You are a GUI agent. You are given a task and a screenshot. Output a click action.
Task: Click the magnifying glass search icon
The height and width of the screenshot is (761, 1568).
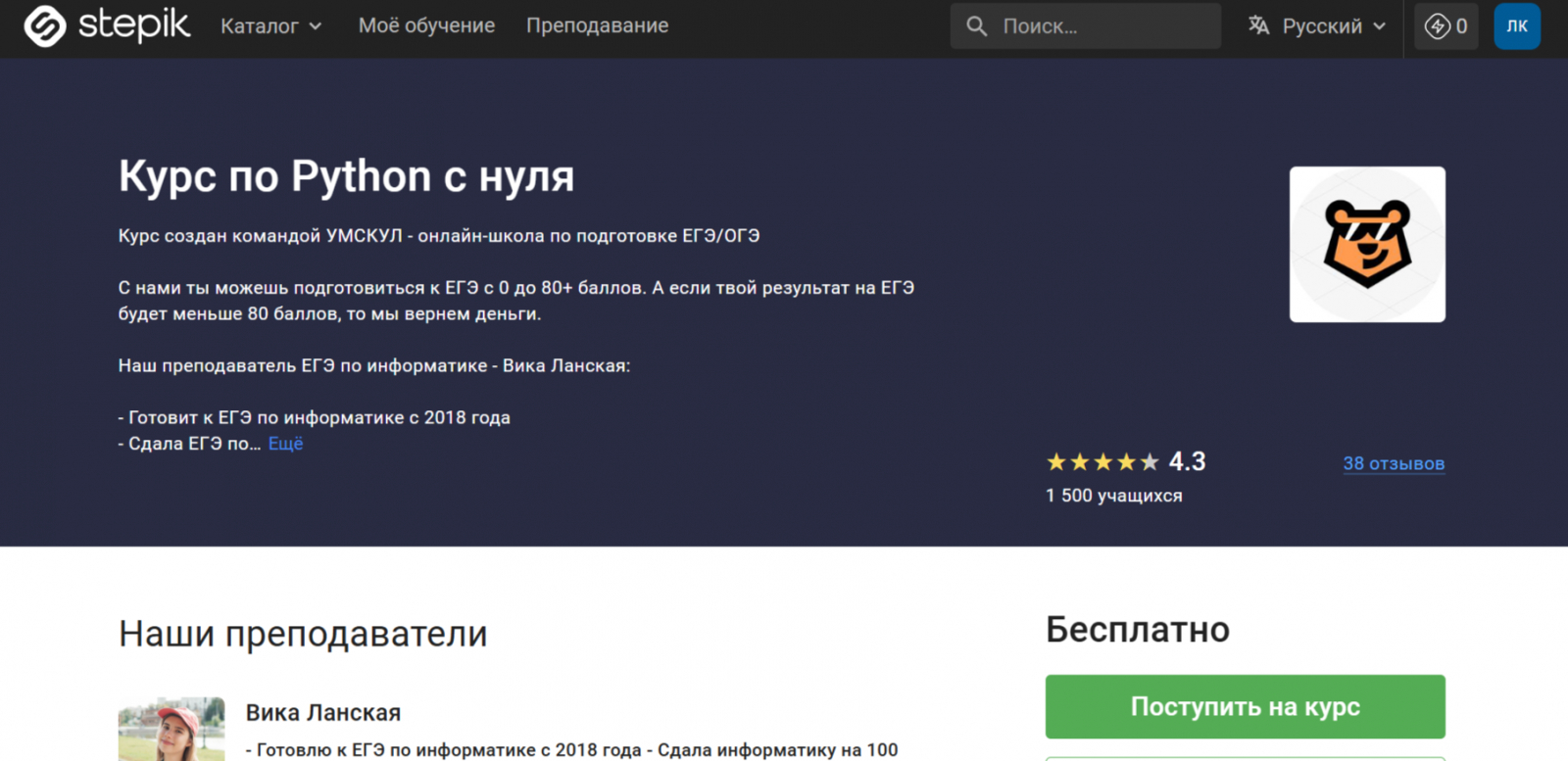pos(976,26)
